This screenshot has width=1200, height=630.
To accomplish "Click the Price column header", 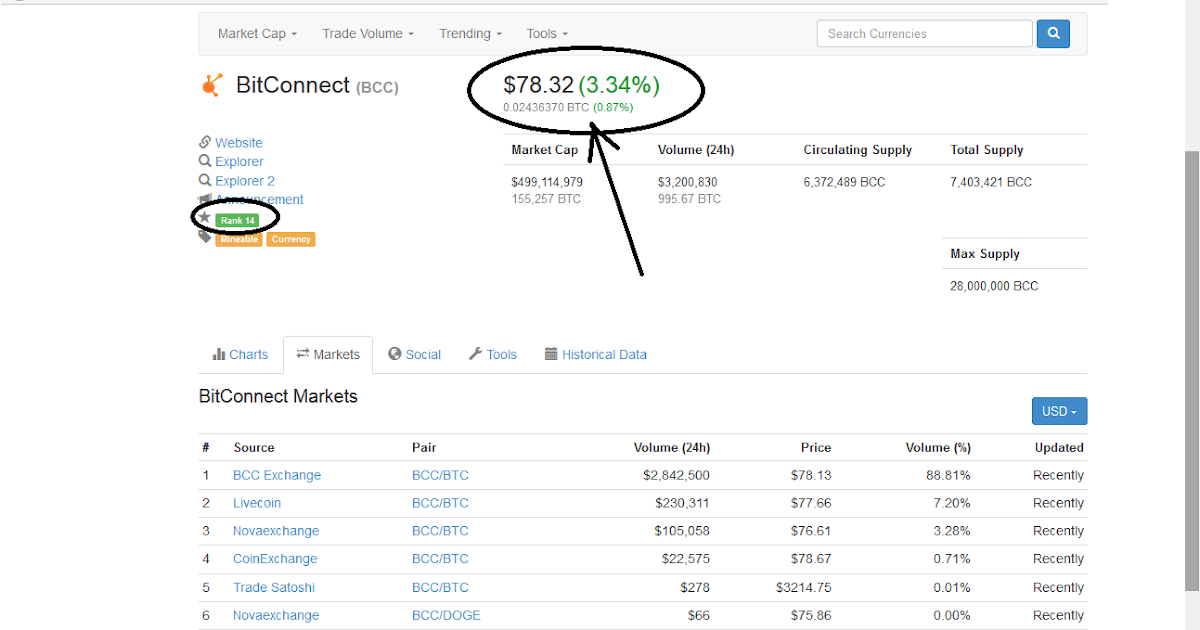I will (816, 447).
